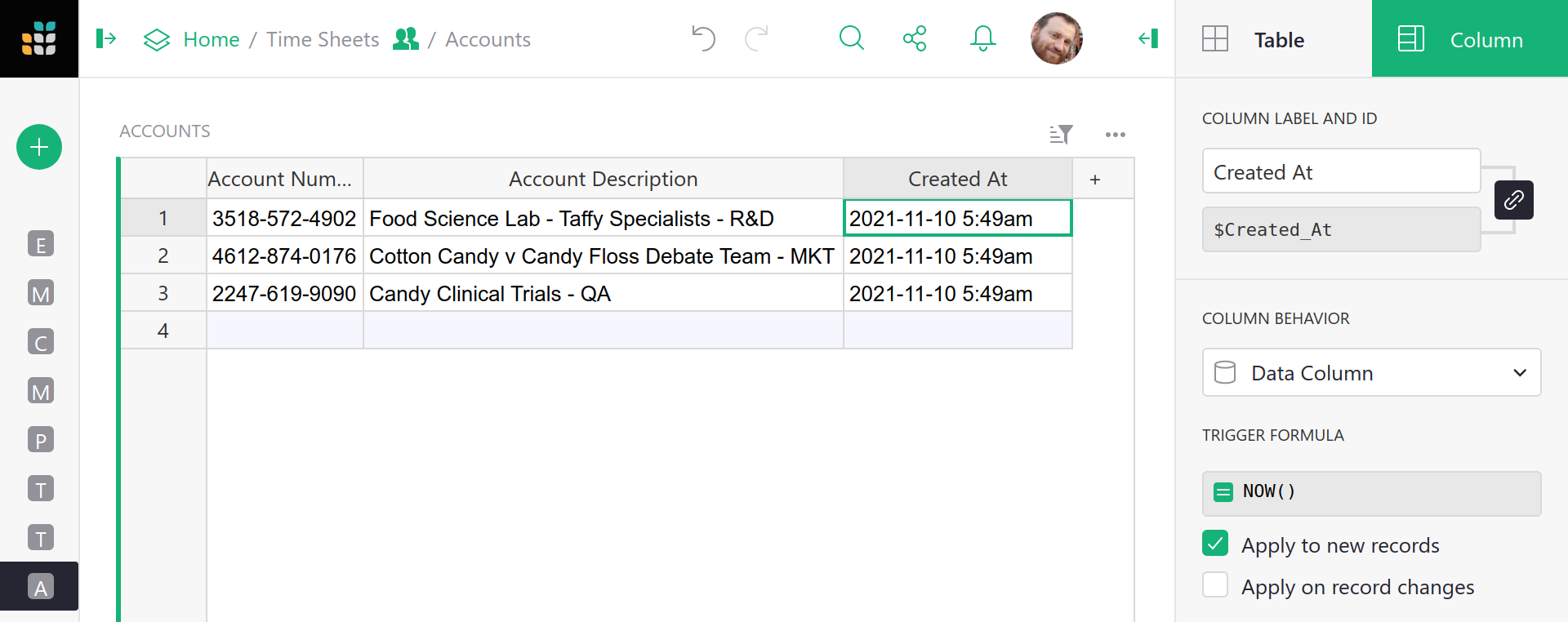
Task: Uncheck Apply to new records
Action: tap(1215, 544)
